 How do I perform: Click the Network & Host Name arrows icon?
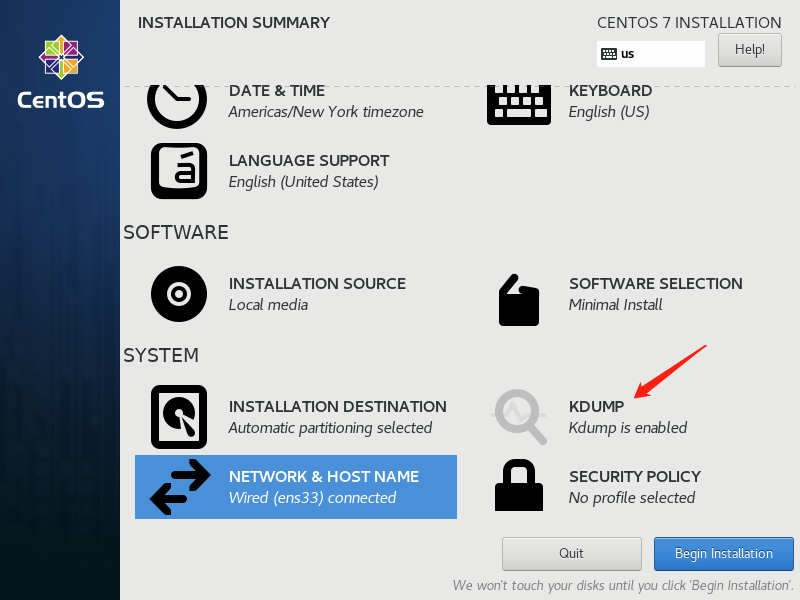coord(180,487)
